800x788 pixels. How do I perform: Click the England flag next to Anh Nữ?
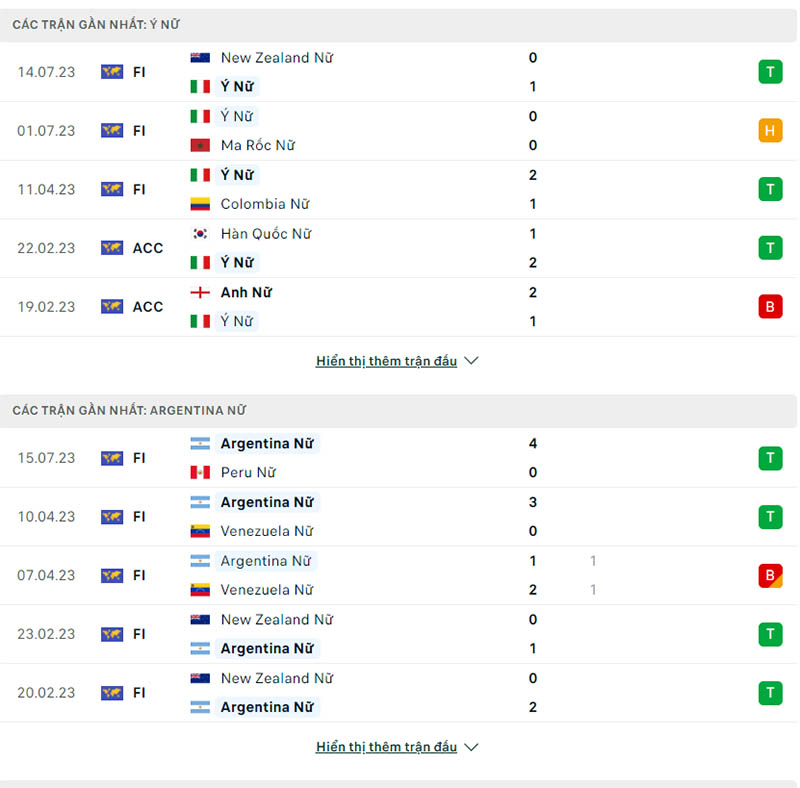pos(199,292)
